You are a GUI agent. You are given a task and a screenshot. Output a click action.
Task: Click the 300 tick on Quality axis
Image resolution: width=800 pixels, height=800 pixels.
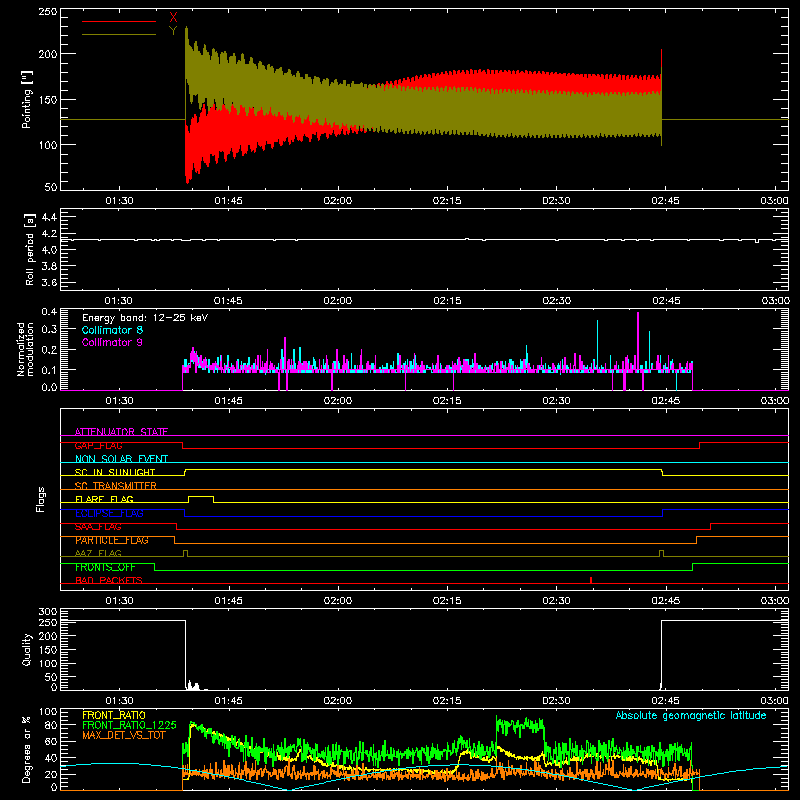(48, 611)
